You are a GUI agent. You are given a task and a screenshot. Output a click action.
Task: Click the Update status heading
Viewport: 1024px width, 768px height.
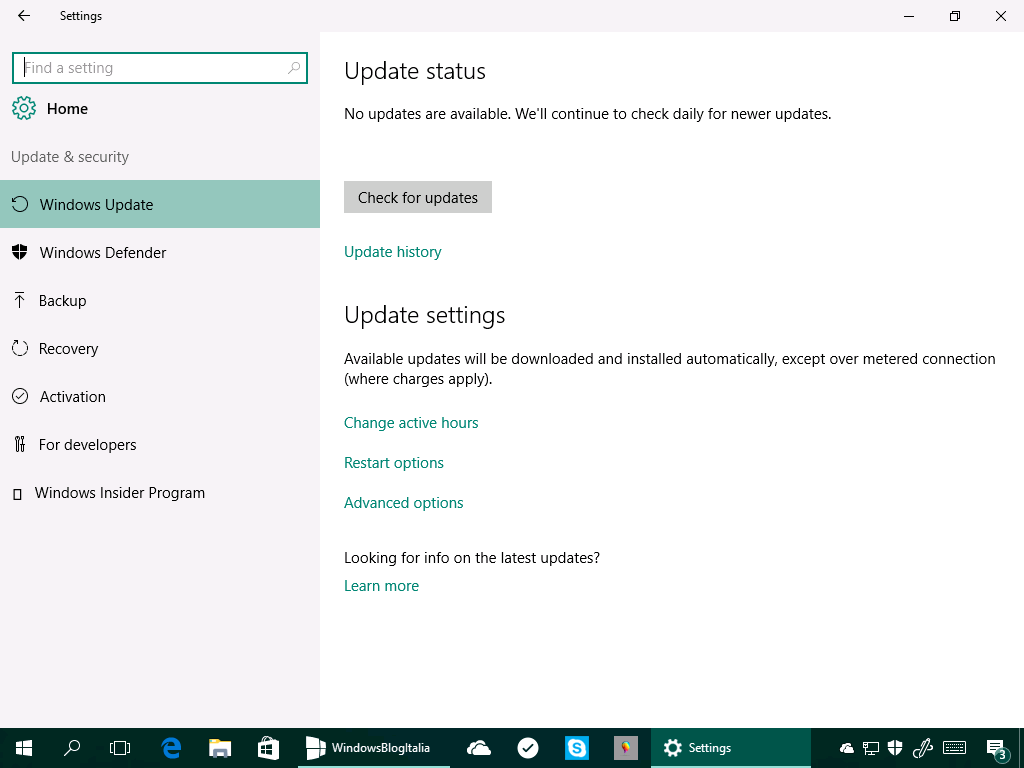click(415, 71)
